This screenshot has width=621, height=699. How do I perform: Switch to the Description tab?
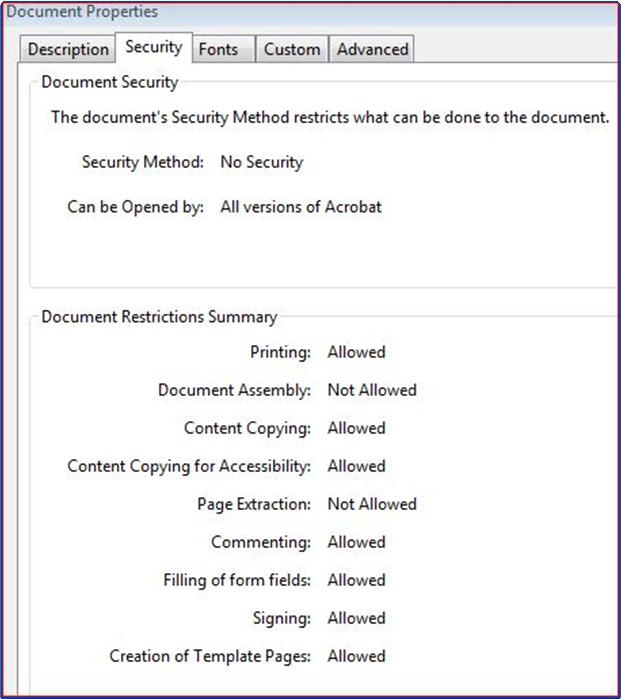coord(68,49)
